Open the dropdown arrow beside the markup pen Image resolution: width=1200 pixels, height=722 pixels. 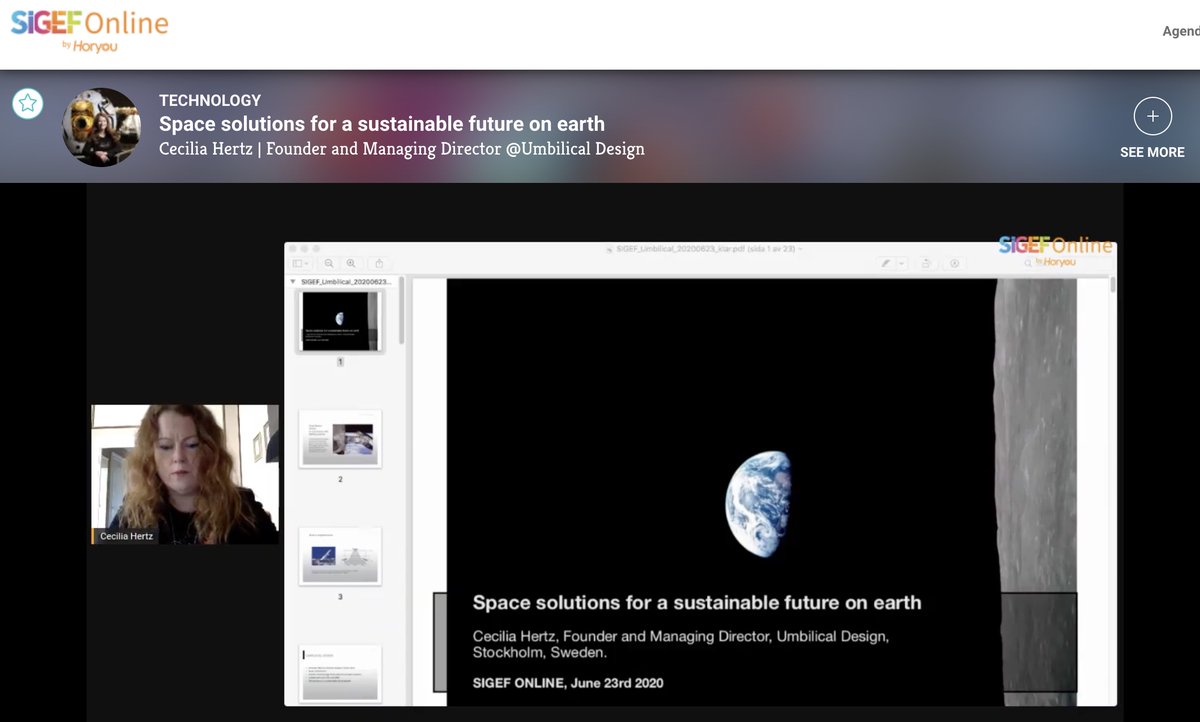[902, 263]
